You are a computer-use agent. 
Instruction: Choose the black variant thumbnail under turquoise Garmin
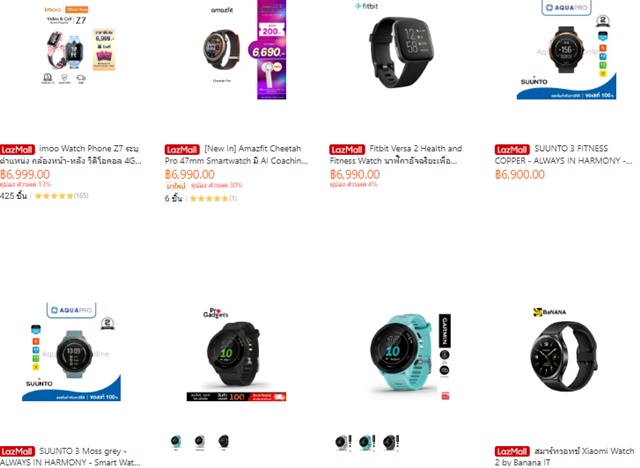391,442
